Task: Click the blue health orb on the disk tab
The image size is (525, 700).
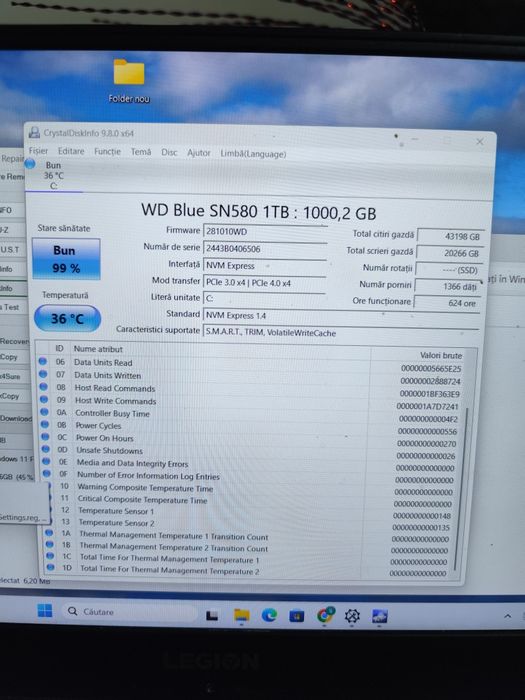Action: pyautogui.click(x=30, y=164)
